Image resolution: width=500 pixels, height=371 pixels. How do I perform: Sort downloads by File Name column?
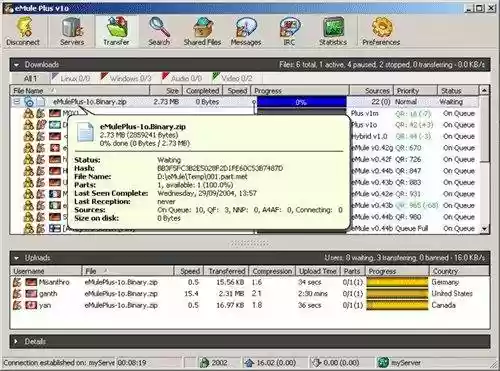(80, 91)
